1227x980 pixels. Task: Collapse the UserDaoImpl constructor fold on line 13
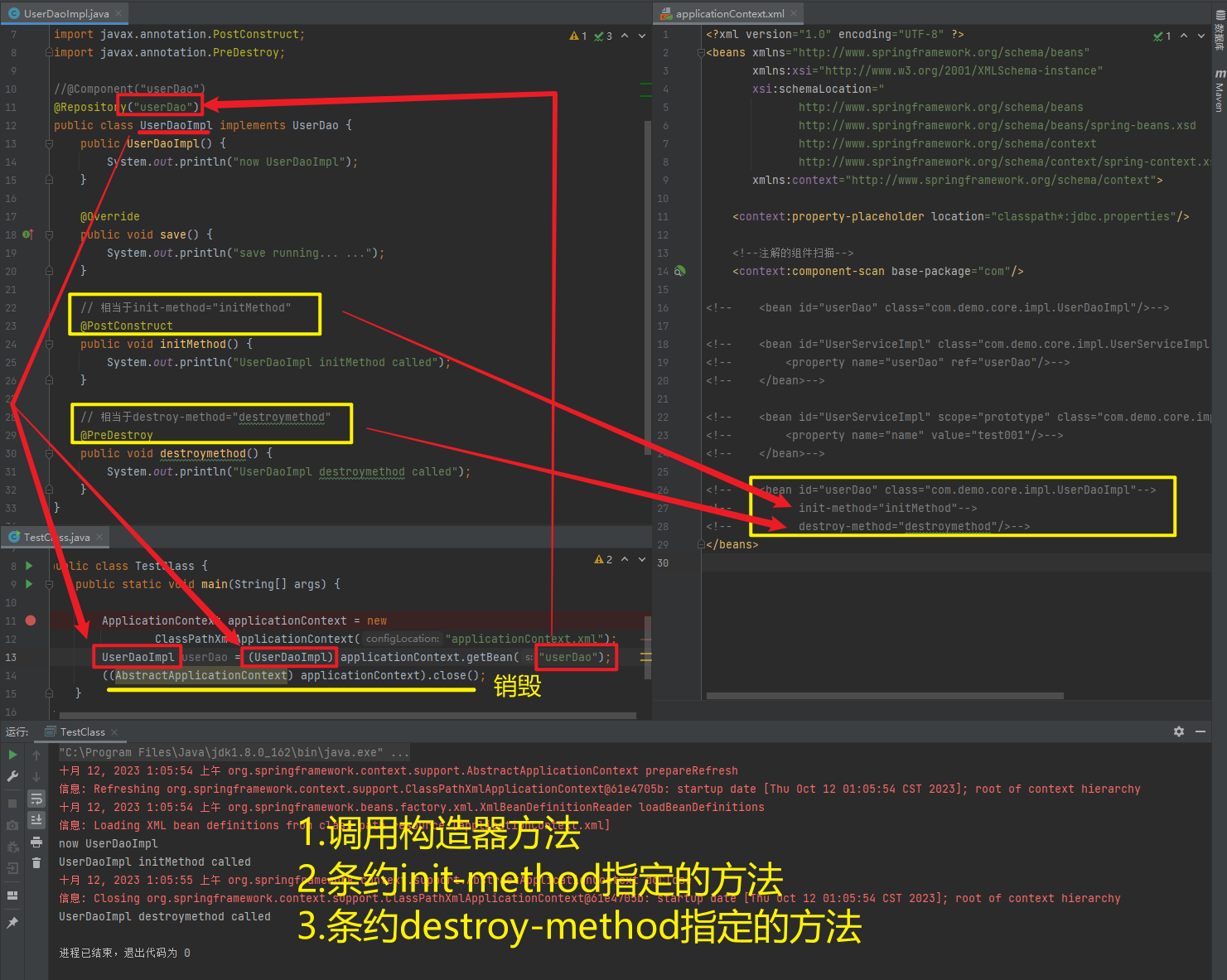click(49, 143)
